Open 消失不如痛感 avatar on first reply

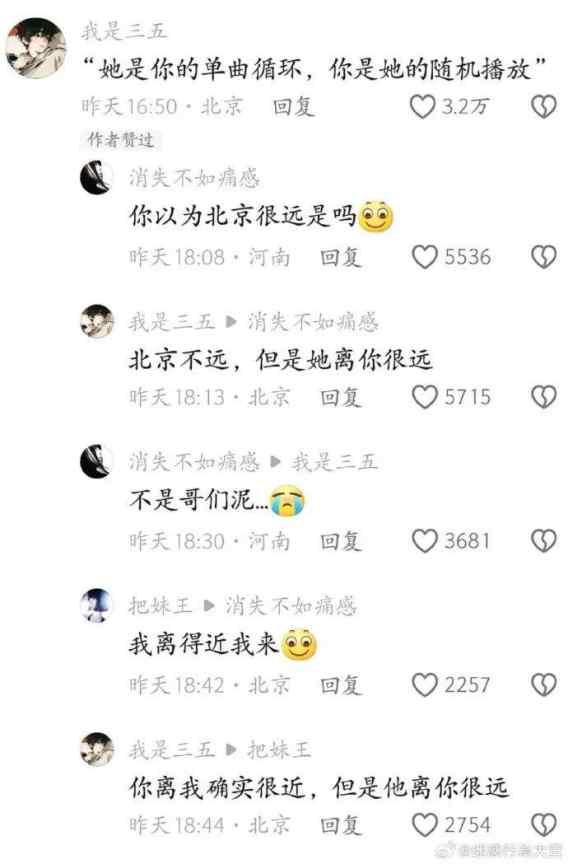pos(97,177)
